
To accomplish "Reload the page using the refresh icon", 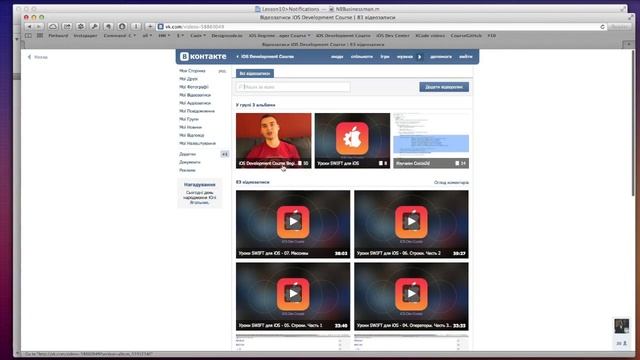I will click(602, 27).
